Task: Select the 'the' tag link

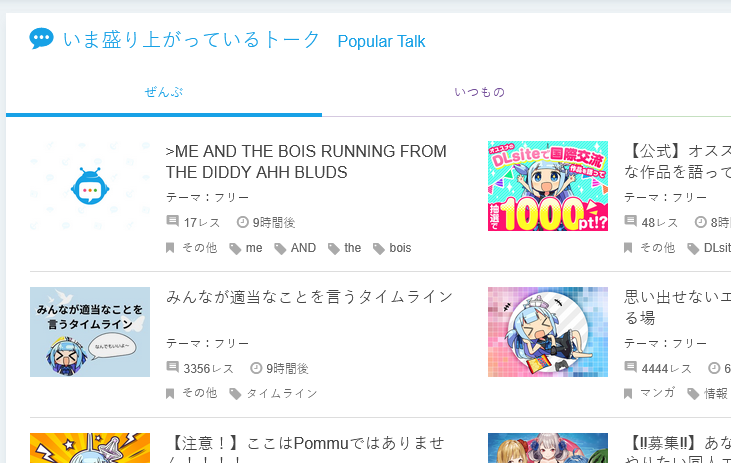Action: click(352, 248)
